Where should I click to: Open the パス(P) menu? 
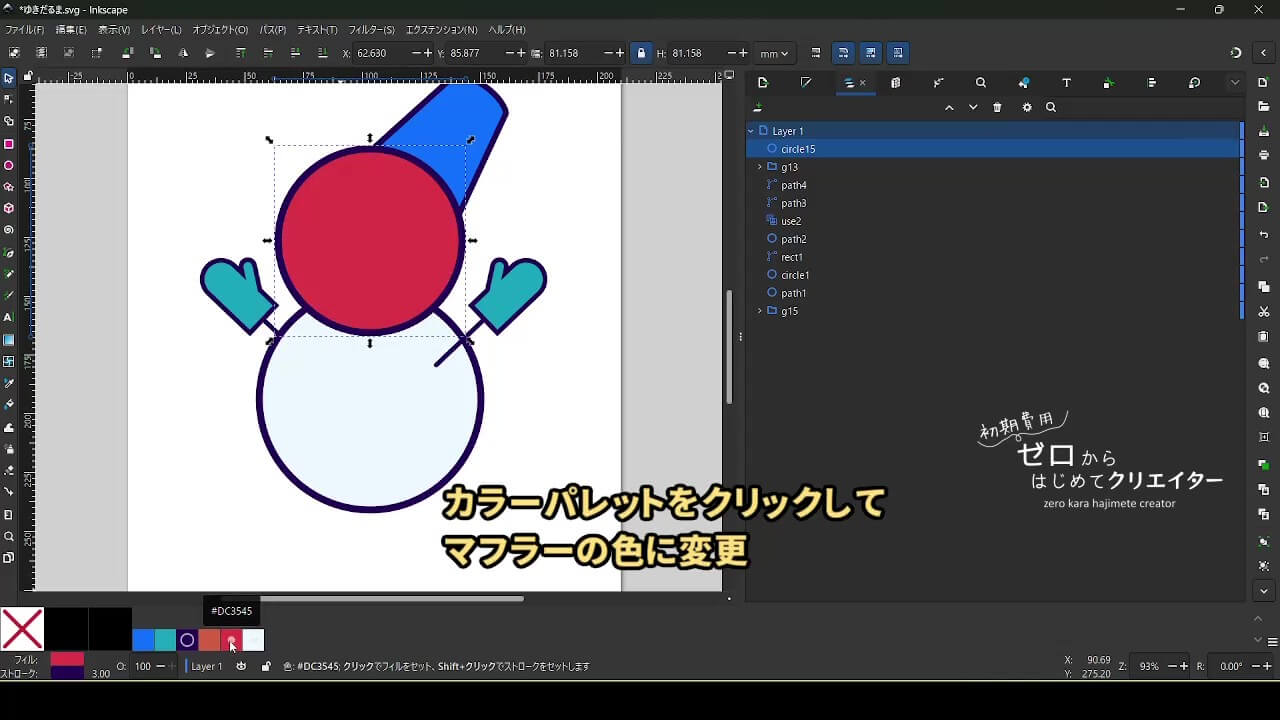click(272, 30)
